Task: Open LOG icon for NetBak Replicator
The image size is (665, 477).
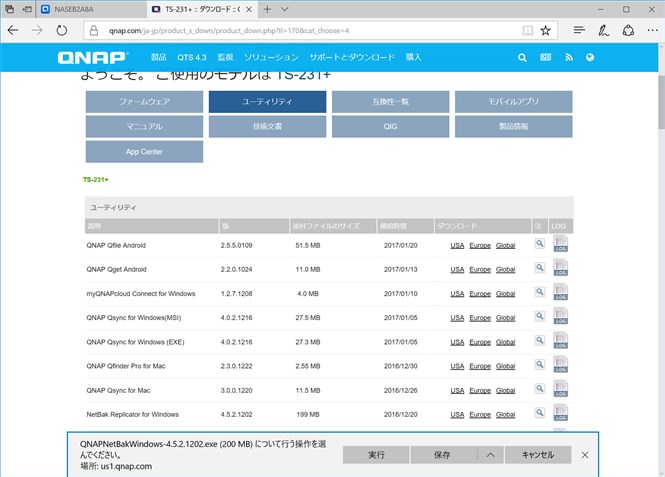Action: [x=561, y=413]
